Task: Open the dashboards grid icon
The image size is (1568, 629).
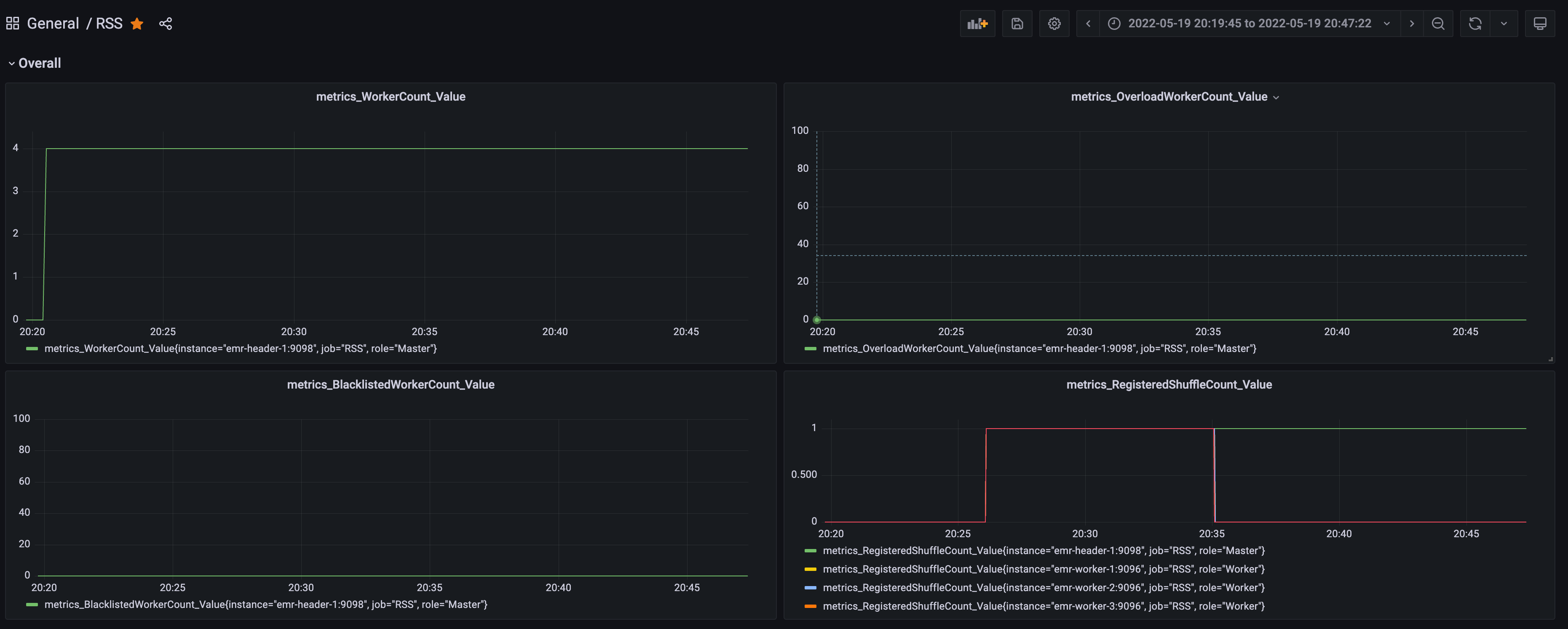Action: click(x=12, y=24)
